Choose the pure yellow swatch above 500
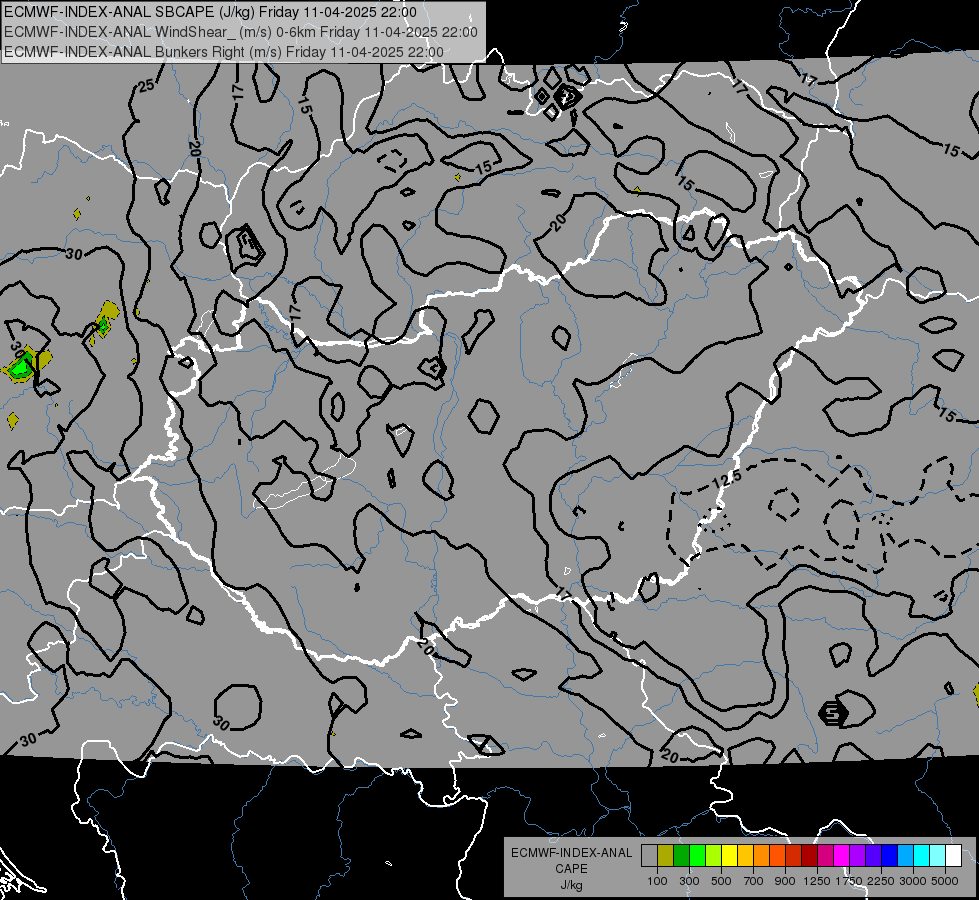Image resolution: width=979 pixels, height=900 pixels. [x=730, y=855]
